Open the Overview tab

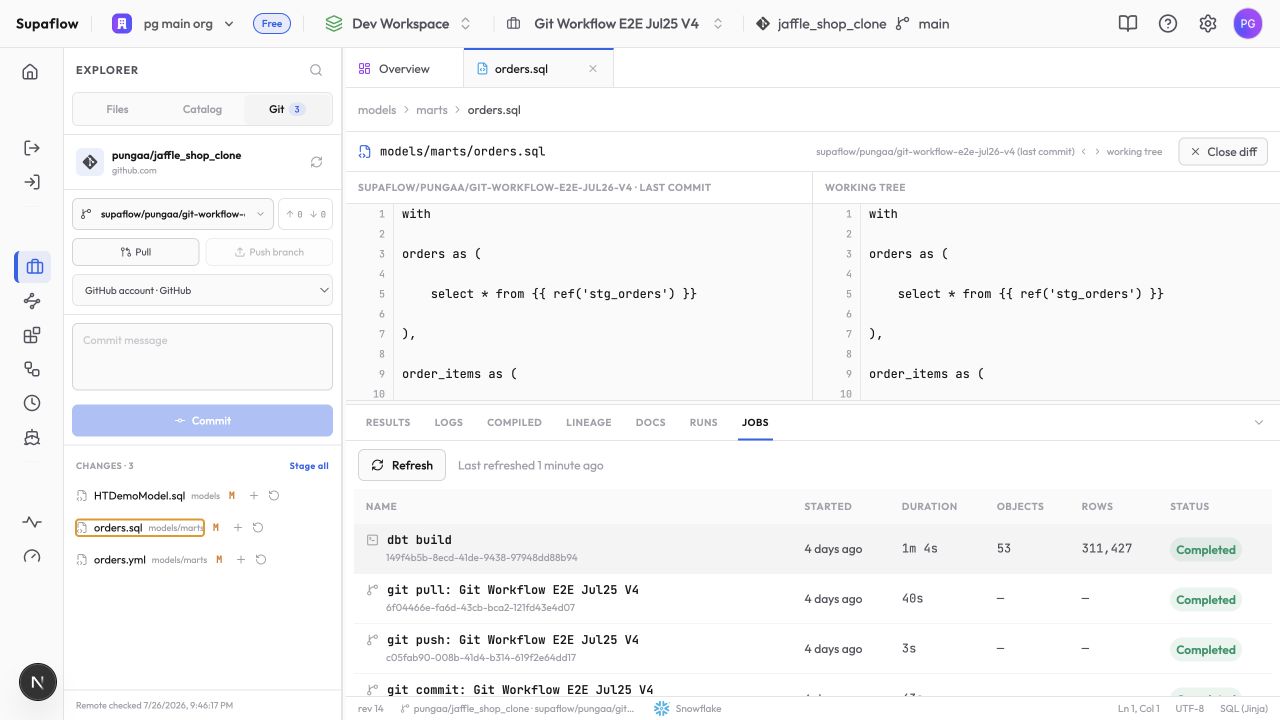404,69
